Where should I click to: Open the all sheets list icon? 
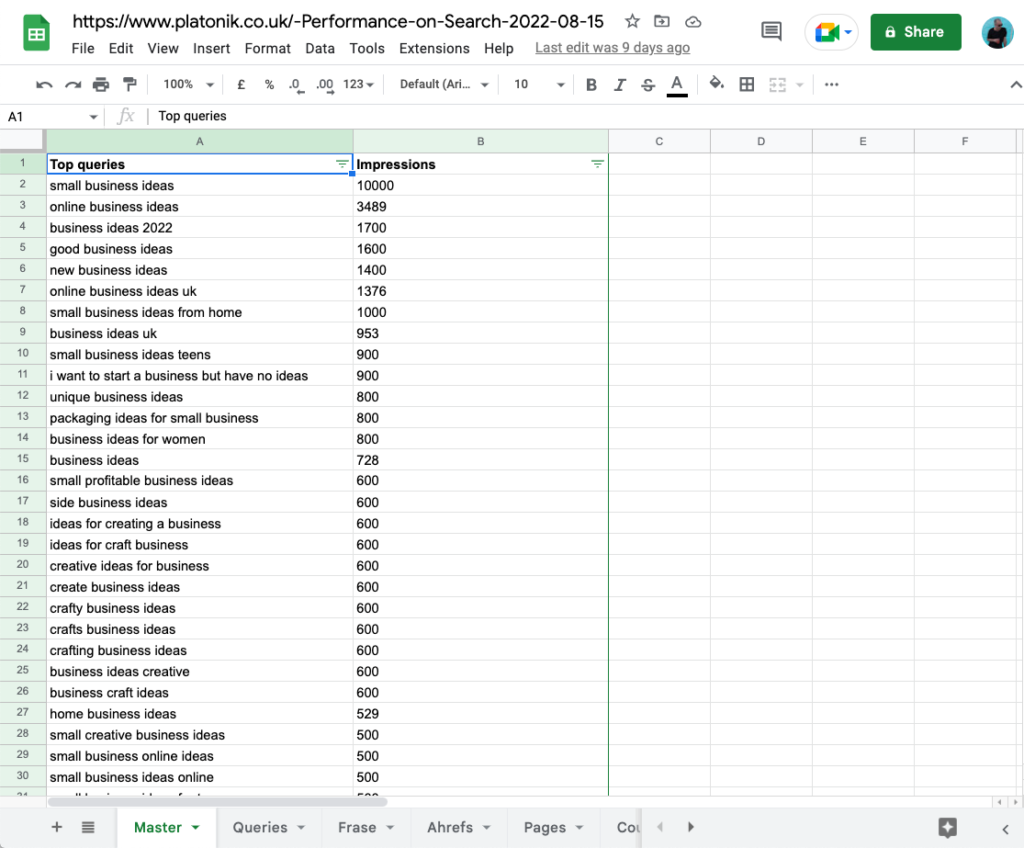(x=88, y=827)
